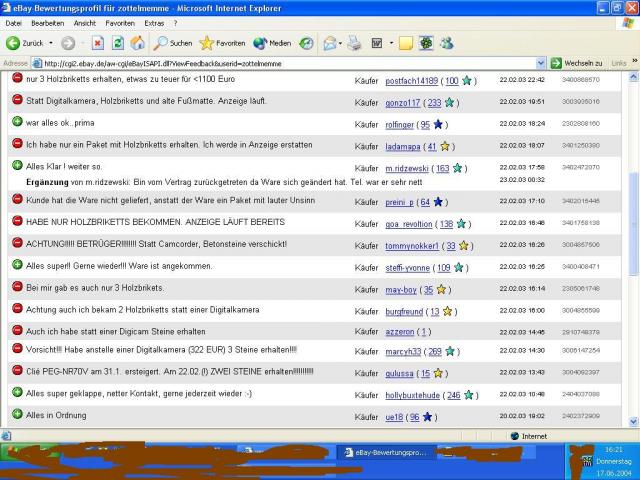Click negative icon beside 'Bei mir gab es auch'

17,286
